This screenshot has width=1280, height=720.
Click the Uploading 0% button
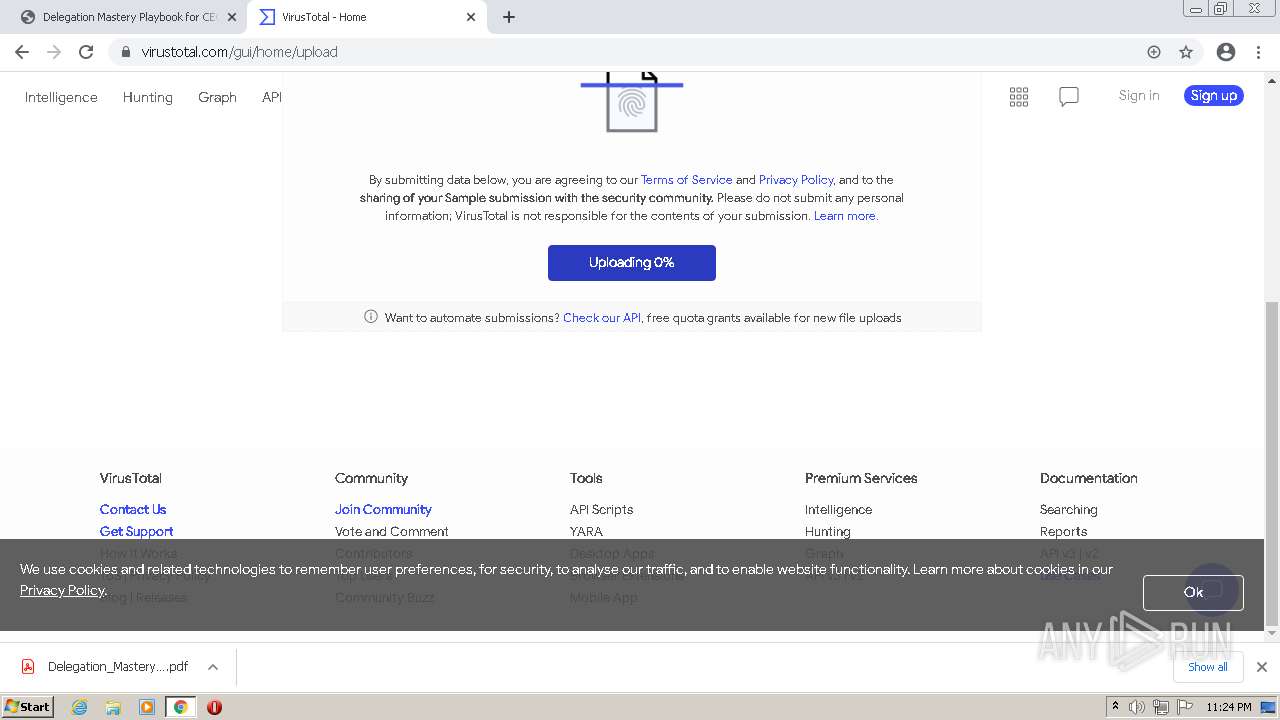632,263
